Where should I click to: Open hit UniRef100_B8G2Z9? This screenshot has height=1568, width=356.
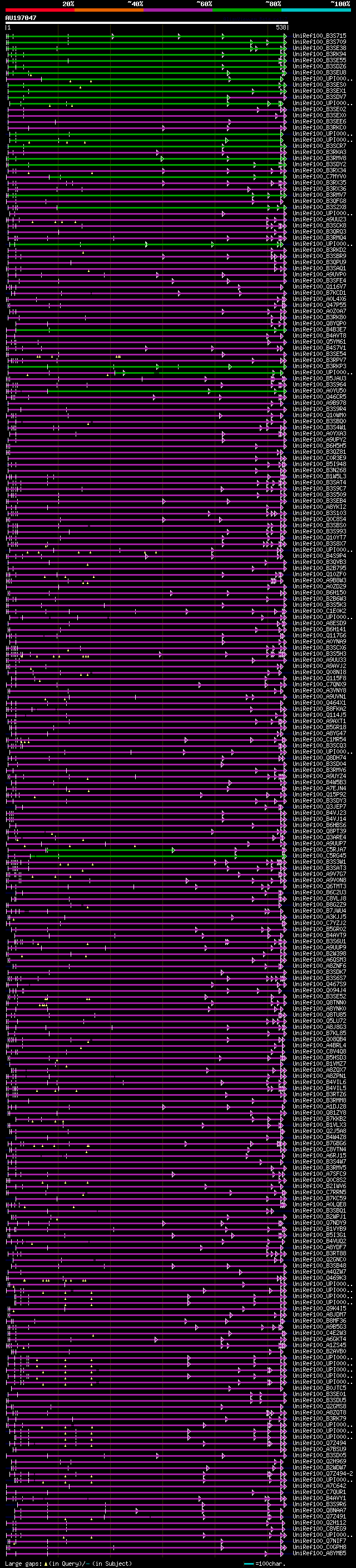pos(319,904)
